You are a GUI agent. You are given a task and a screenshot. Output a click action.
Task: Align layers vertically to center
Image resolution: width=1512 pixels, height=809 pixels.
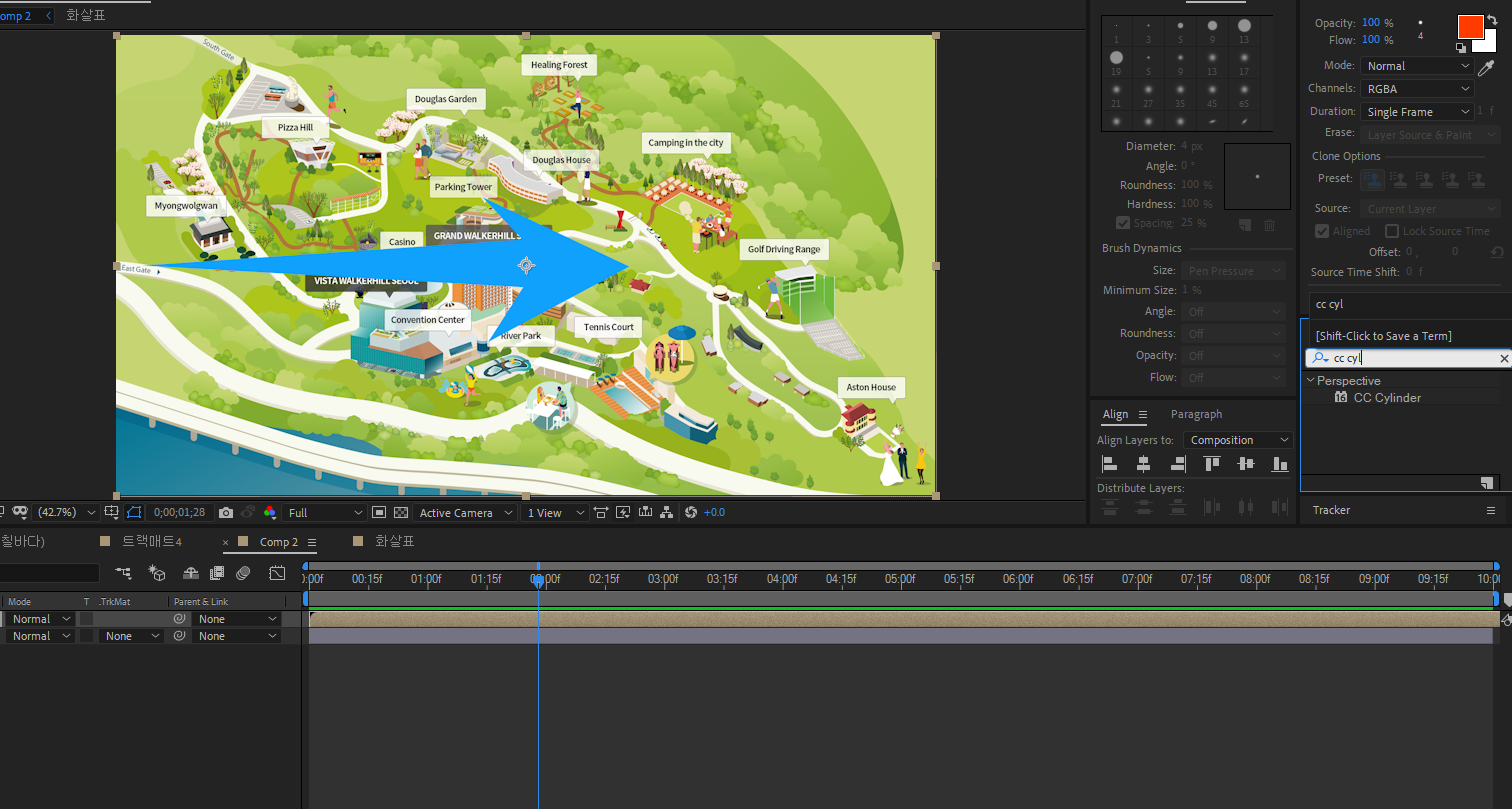[1245, 464]
